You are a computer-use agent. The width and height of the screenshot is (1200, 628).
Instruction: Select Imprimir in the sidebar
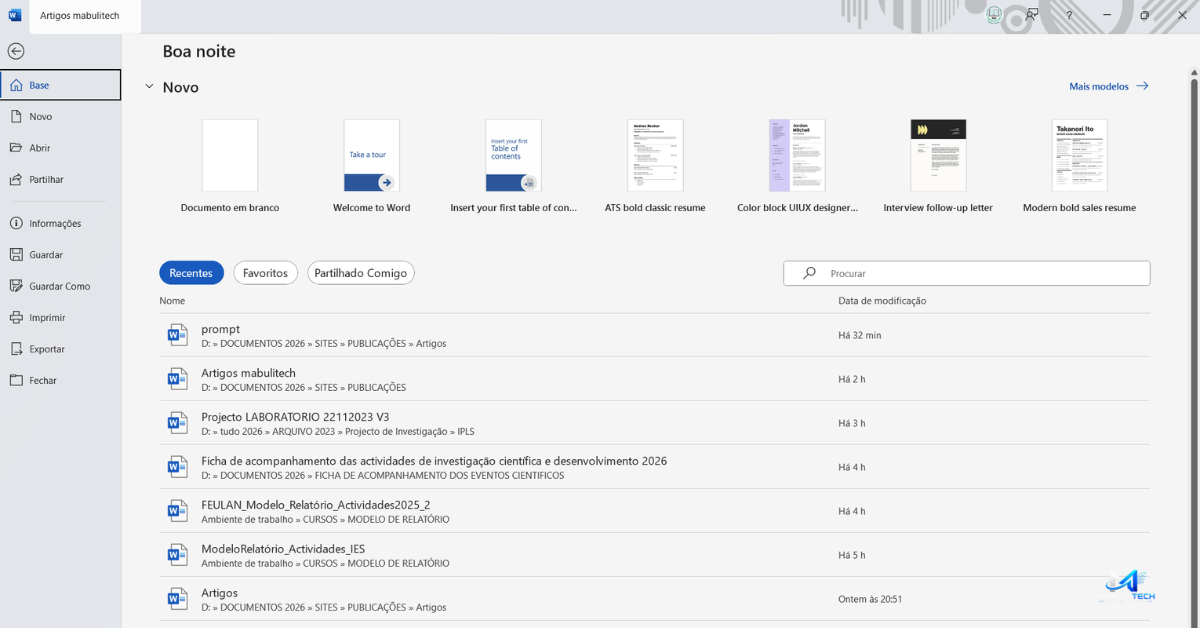[x=61, y=318]
